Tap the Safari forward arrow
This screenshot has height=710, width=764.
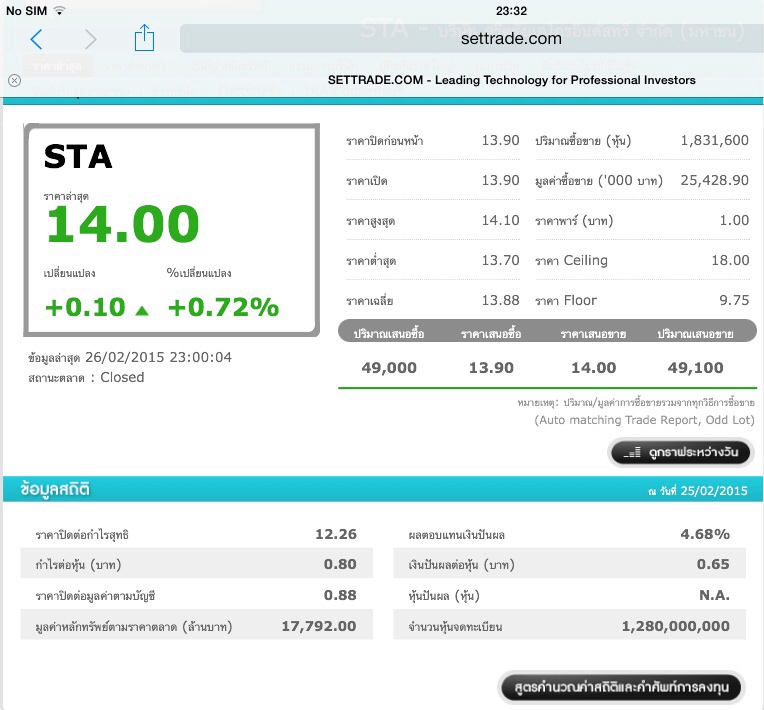(x=90, y=39)
